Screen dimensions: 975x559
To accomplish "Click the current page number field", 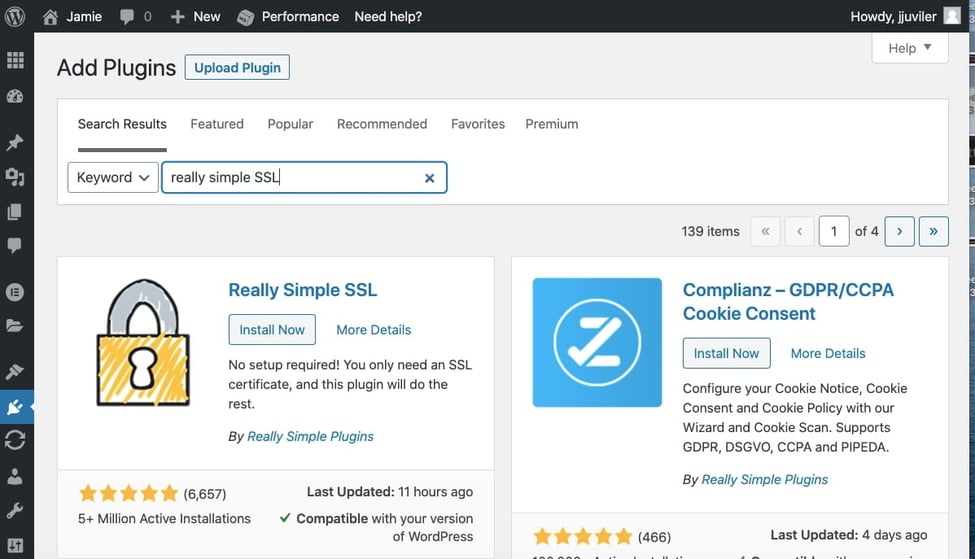I will (x=833, y=231).
